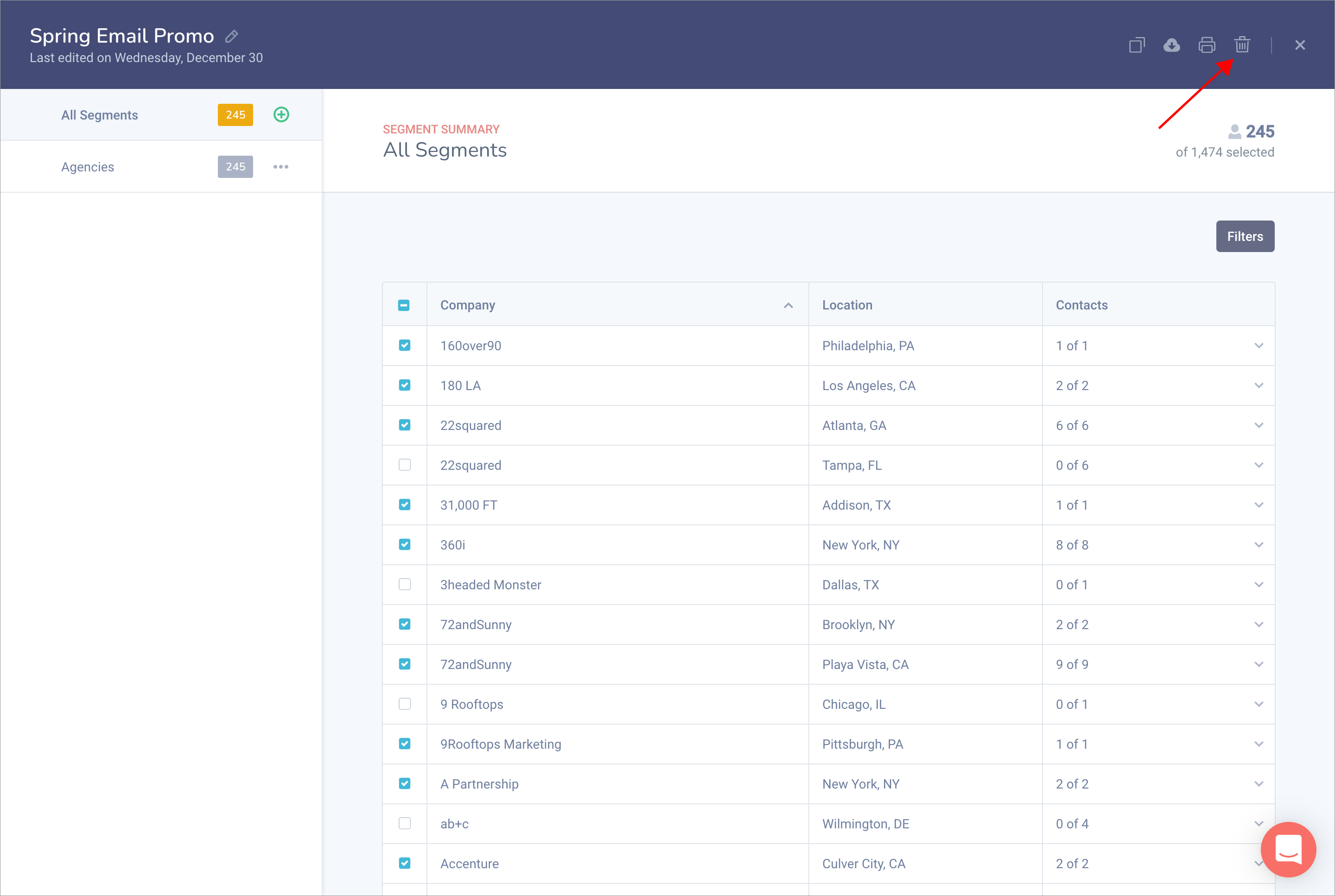
Task: Click the yellow 245 badge on All Segments
Action: point(235,115)
